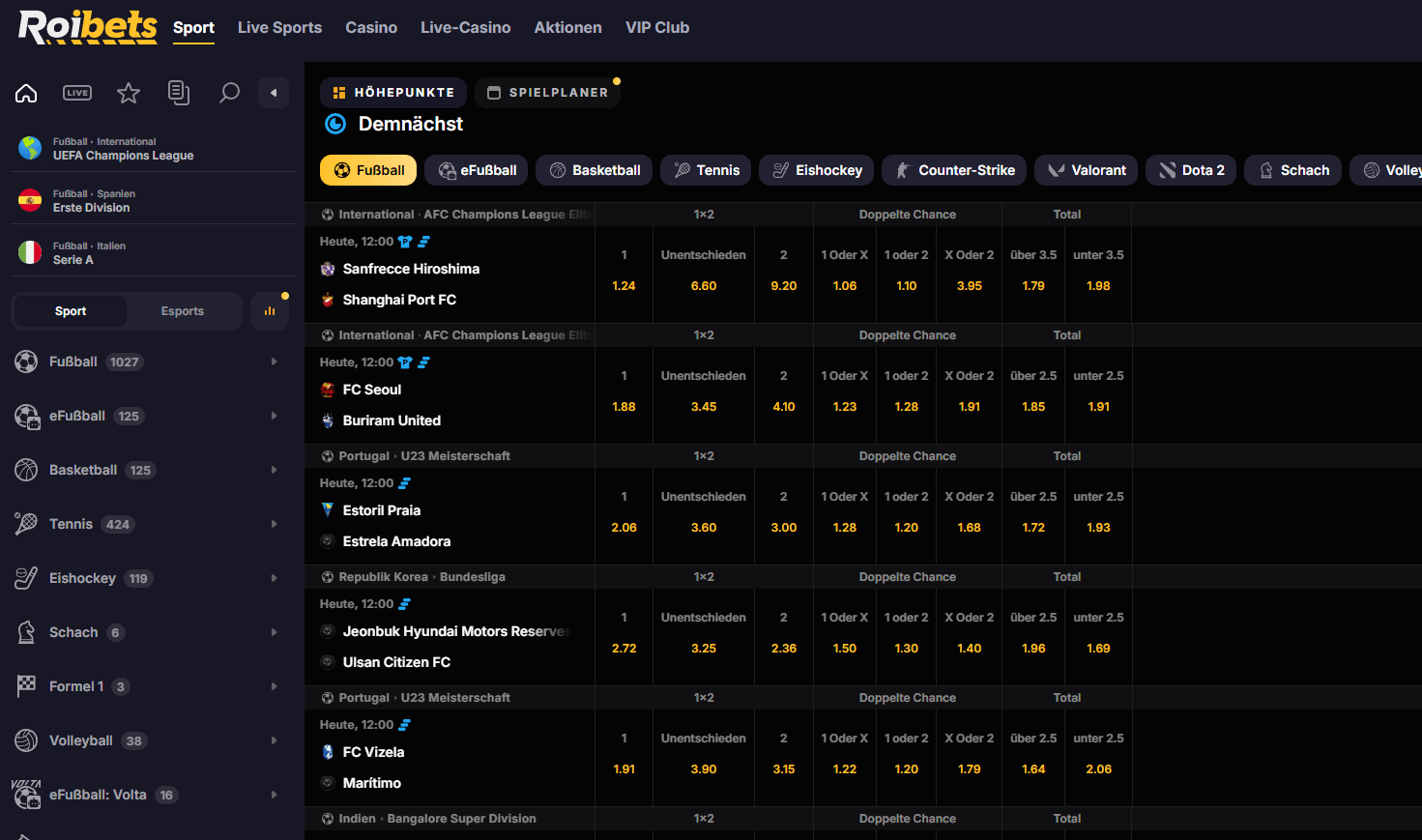Open the FC Seoul match details
The height and width of the screenshot is (840, 1422).
click(372, 390)
